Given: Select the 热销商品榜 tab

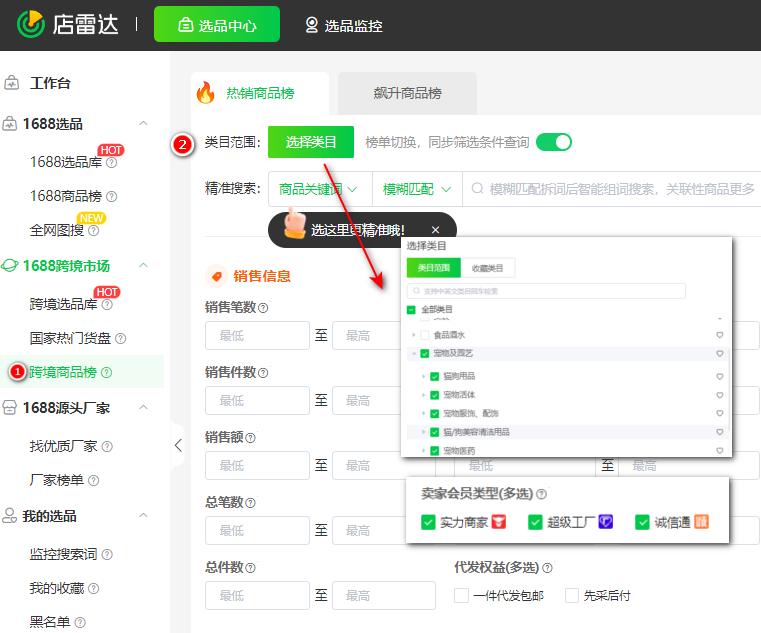Looking at the screenshot, I should [x=260, y=93].
